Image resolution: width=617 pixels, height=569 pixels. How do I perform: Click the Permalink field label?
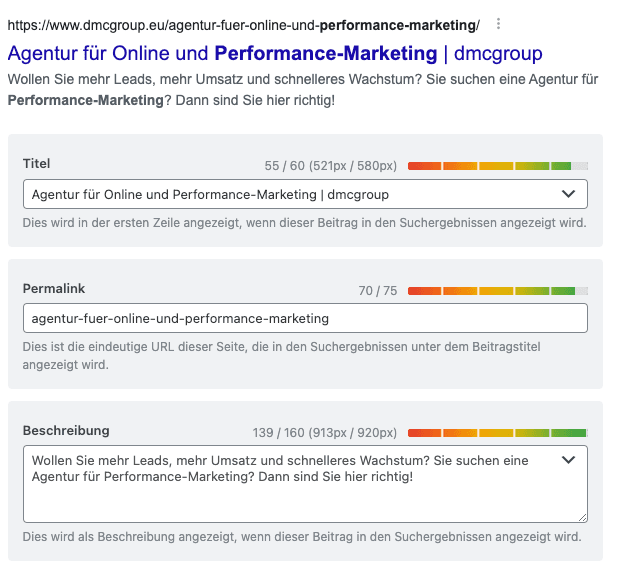[x=54, y=288]
